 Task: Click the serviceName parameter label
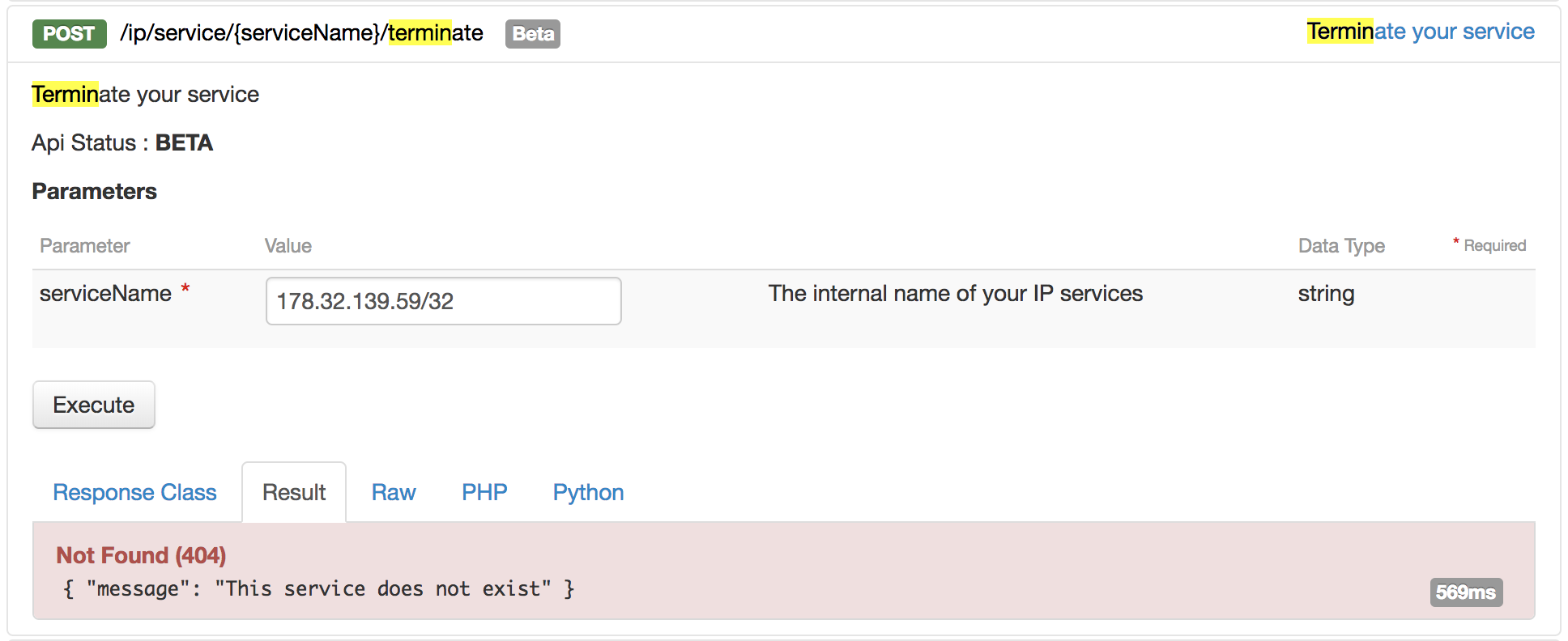[105, 293]
